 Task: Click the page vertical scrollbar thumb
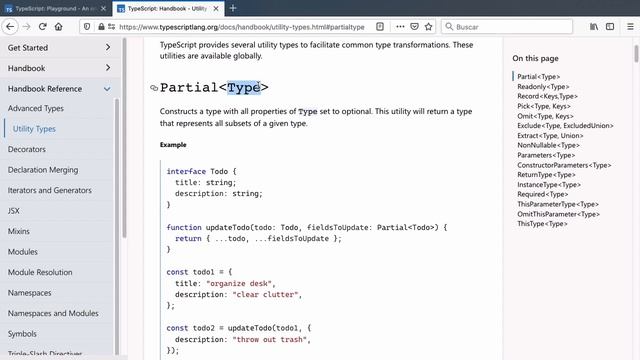pos(636,54)
